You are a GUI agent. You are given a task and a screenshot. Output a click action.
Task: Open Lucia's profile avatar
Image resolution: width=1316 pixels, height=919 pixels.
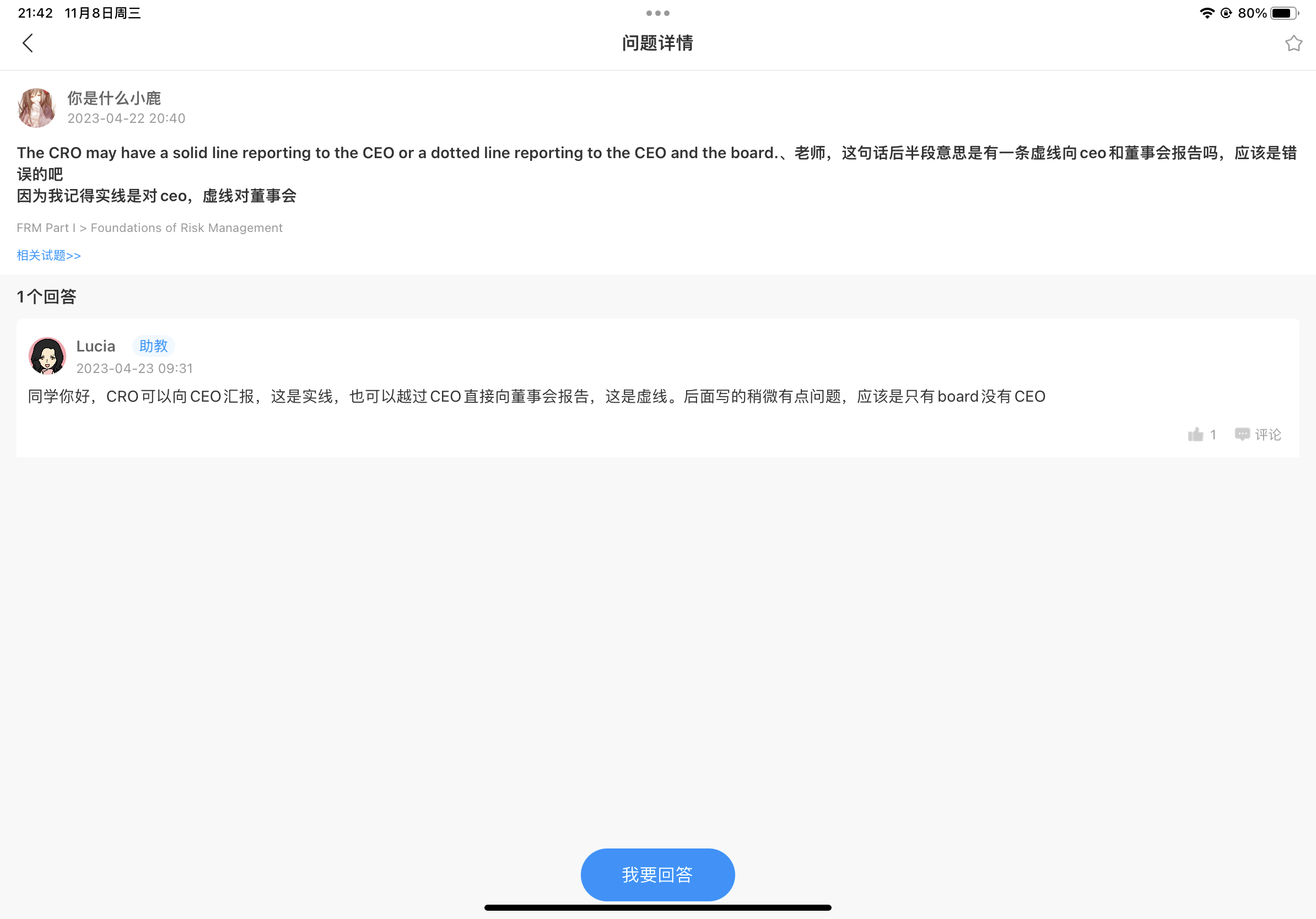click(x=47, y=356)
